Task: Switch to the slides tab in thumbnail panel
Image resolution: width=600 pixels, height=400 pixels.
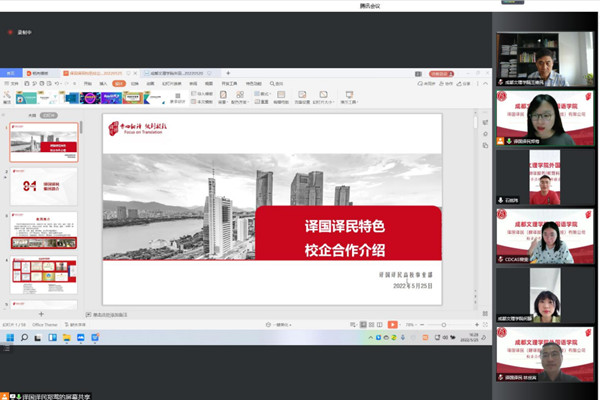Action: pyautogui.click(x=47, y=115)
